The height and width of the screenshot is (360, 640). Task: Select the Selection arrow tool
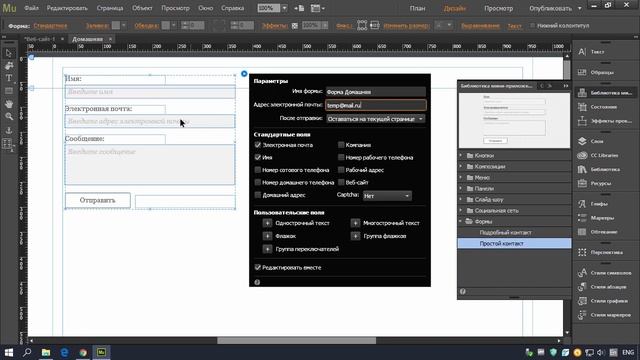tap(9, 53)
